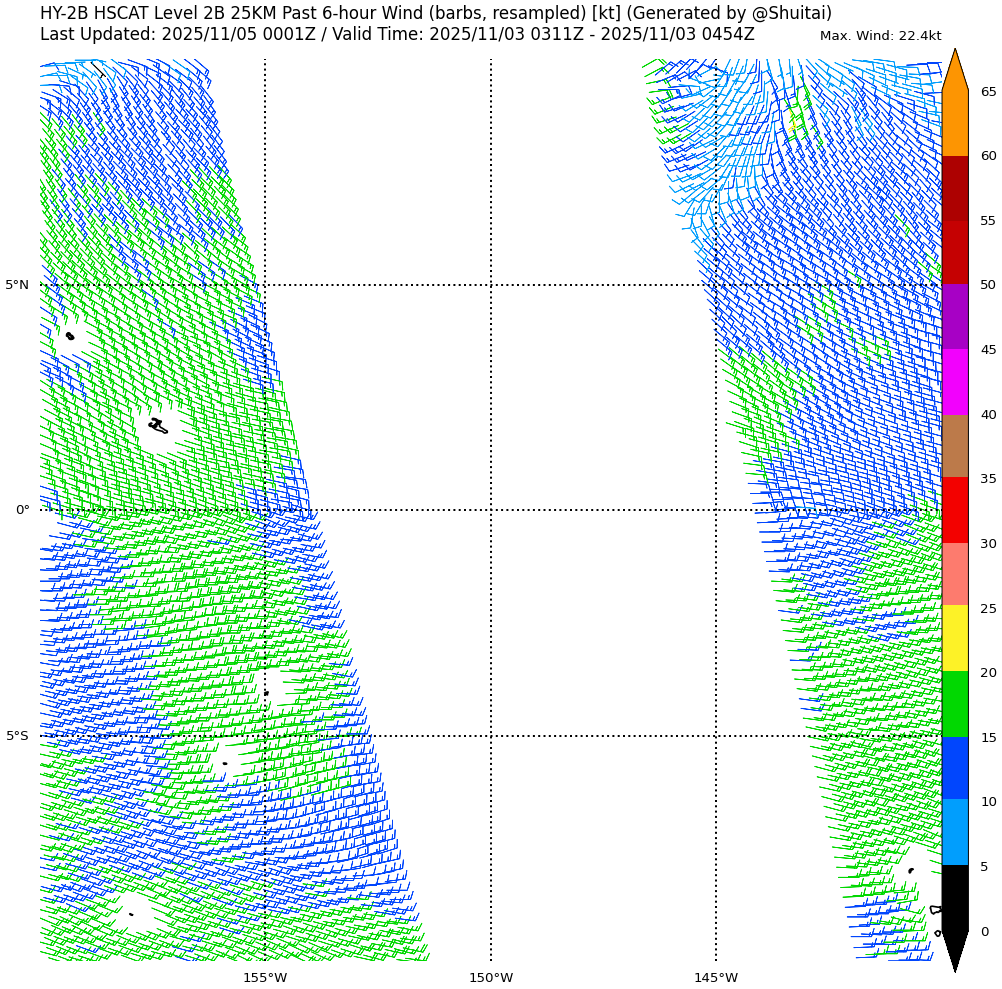Click the orange arrow atop the colorbar
The width and height of the screenshot is (1002, 989).
[955, 72]
